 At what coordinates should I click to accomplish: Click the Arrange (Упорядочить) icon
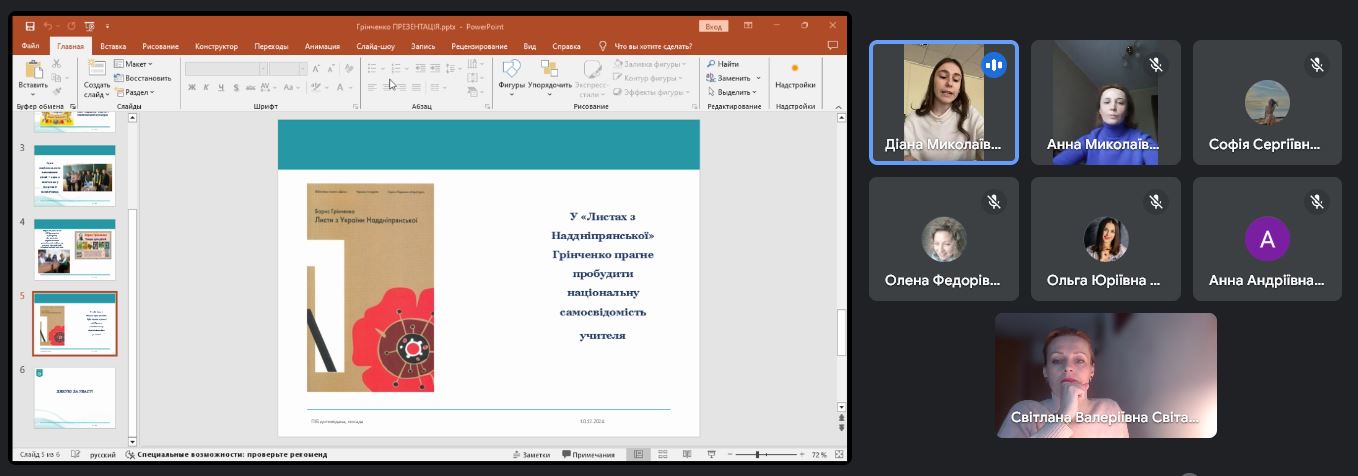pos(549,74)
